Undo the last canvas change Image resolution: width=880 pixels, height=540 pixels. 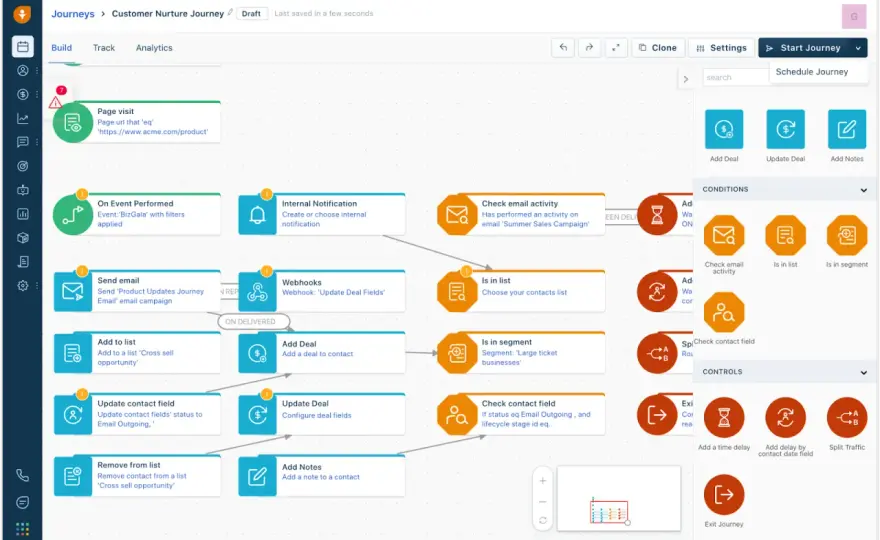click(563, 48)
